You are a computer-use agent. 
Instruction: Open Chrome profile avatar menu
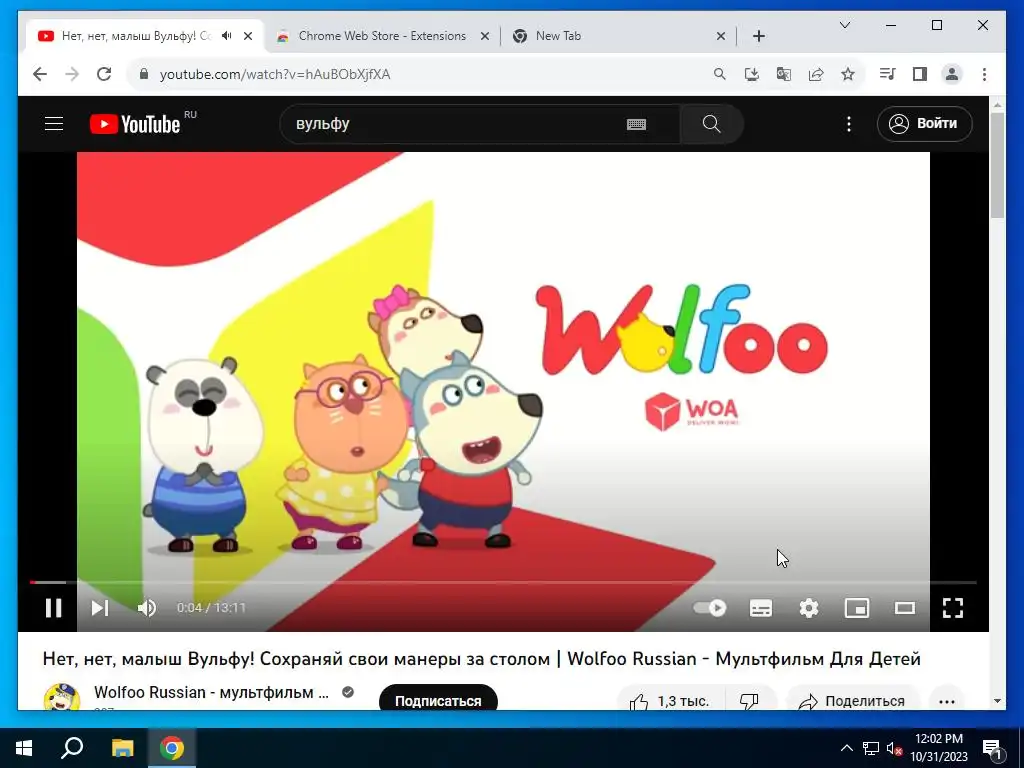(x=952, y=74)
